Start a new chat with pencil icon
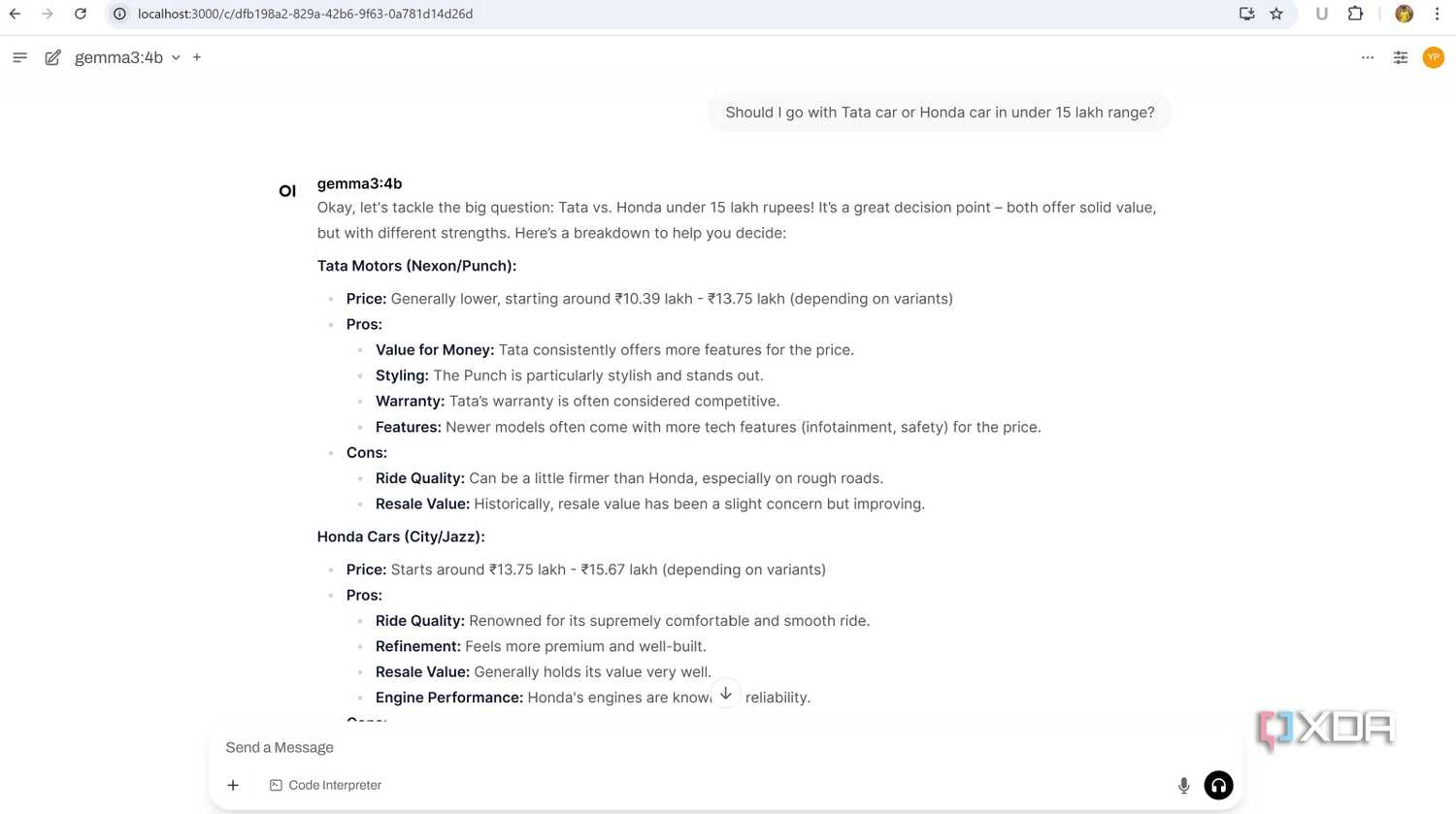Viewport: 1456px width, 814px height. pos(52,57)
